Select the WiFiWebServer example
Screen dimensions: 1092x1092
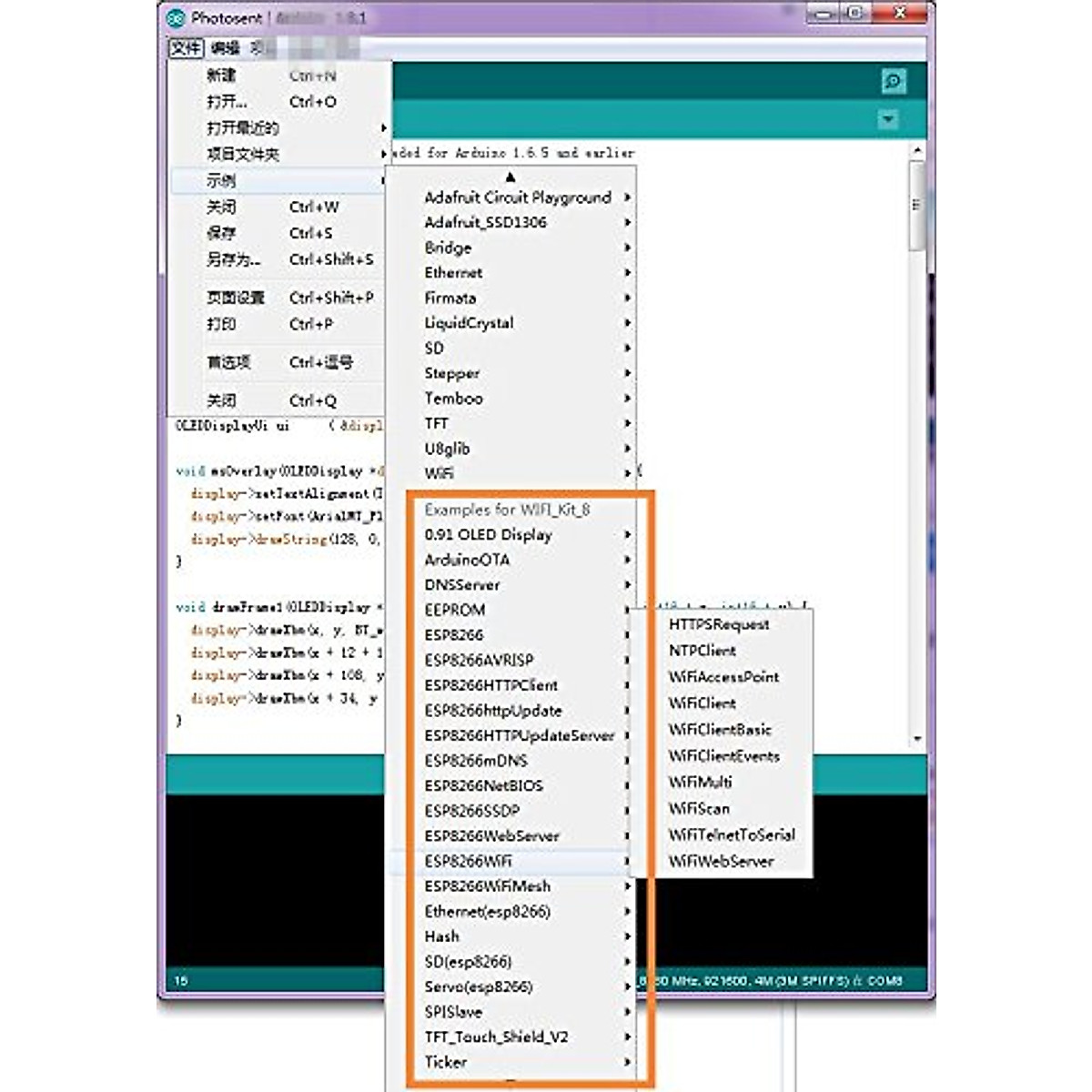[721, 861]
